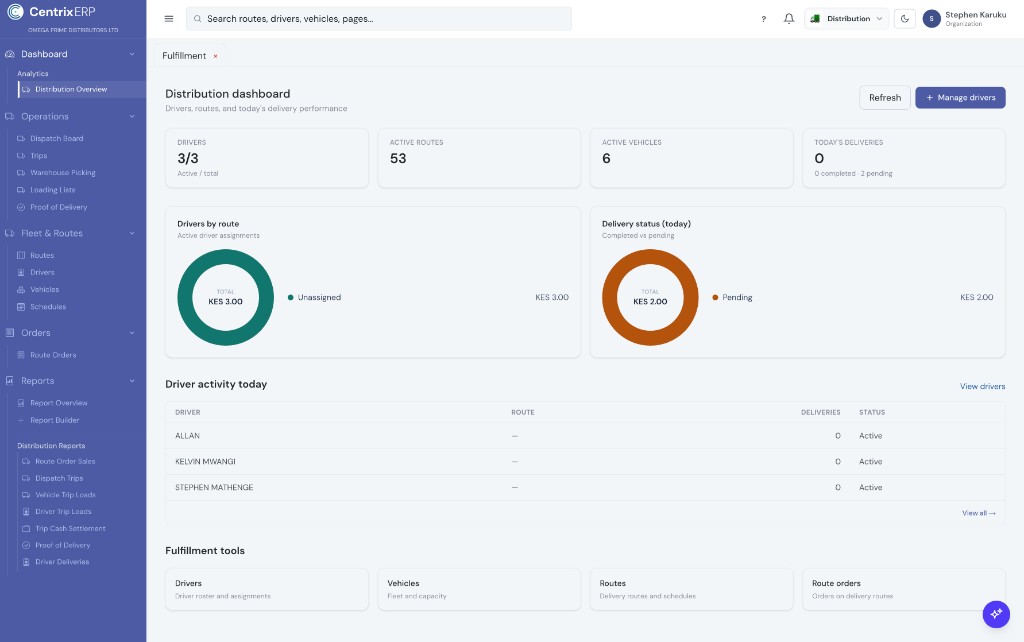Open the AI assistant sparkle button

click(x=996, y=614)
